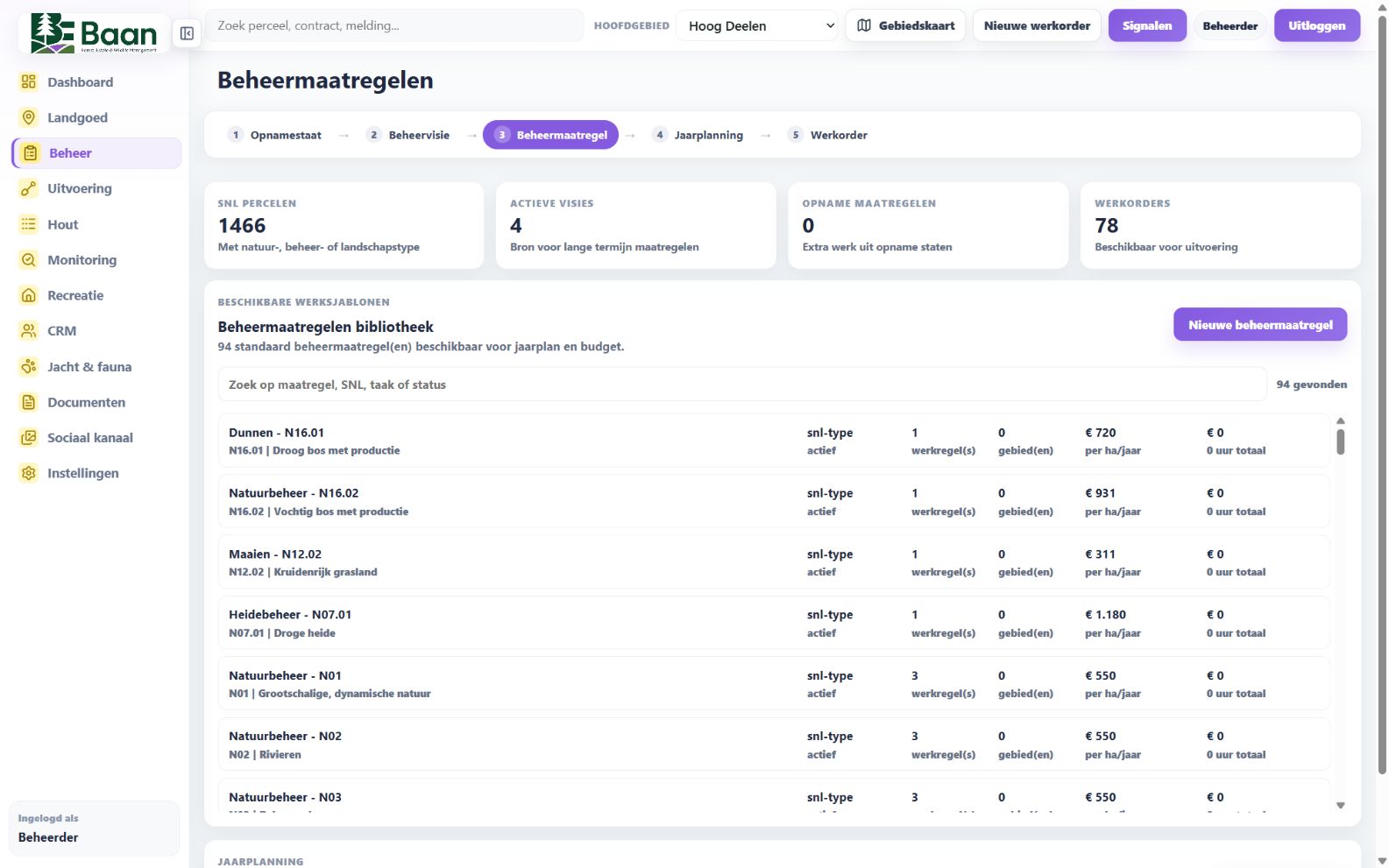Open Signalen
The height and width of the screenshot is (868, 1389).
1147,25
